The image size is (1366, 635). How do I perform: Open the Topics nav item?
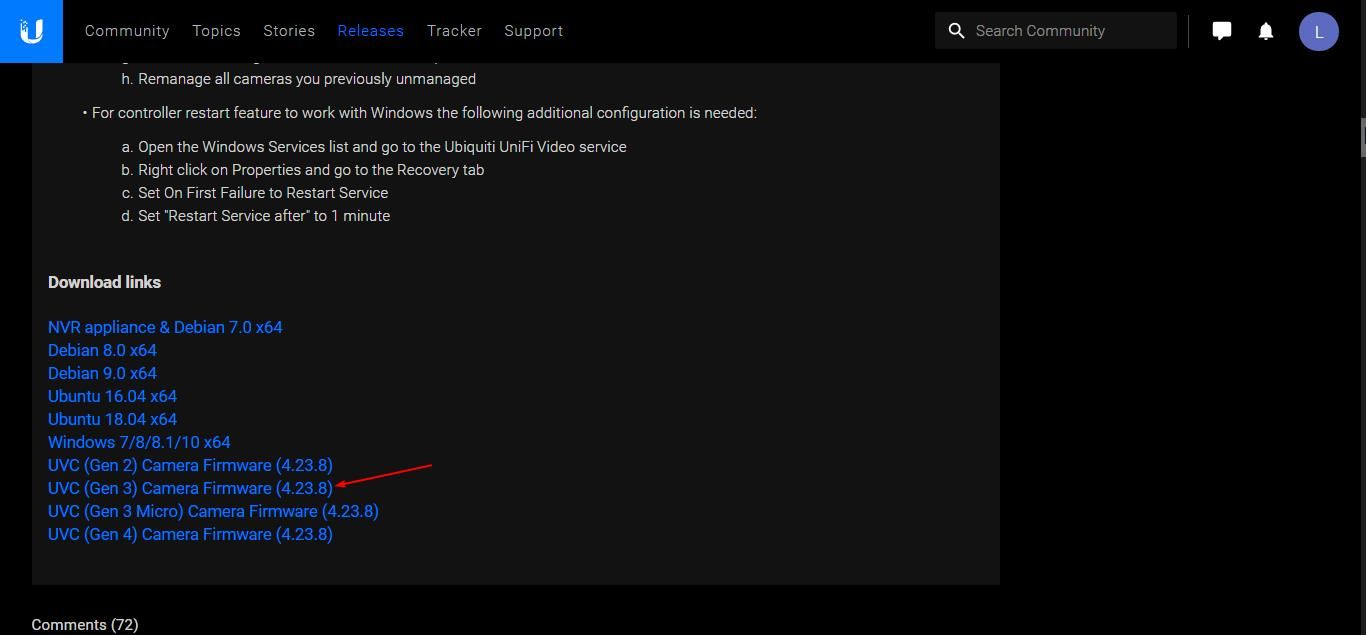tap(216, 31)
